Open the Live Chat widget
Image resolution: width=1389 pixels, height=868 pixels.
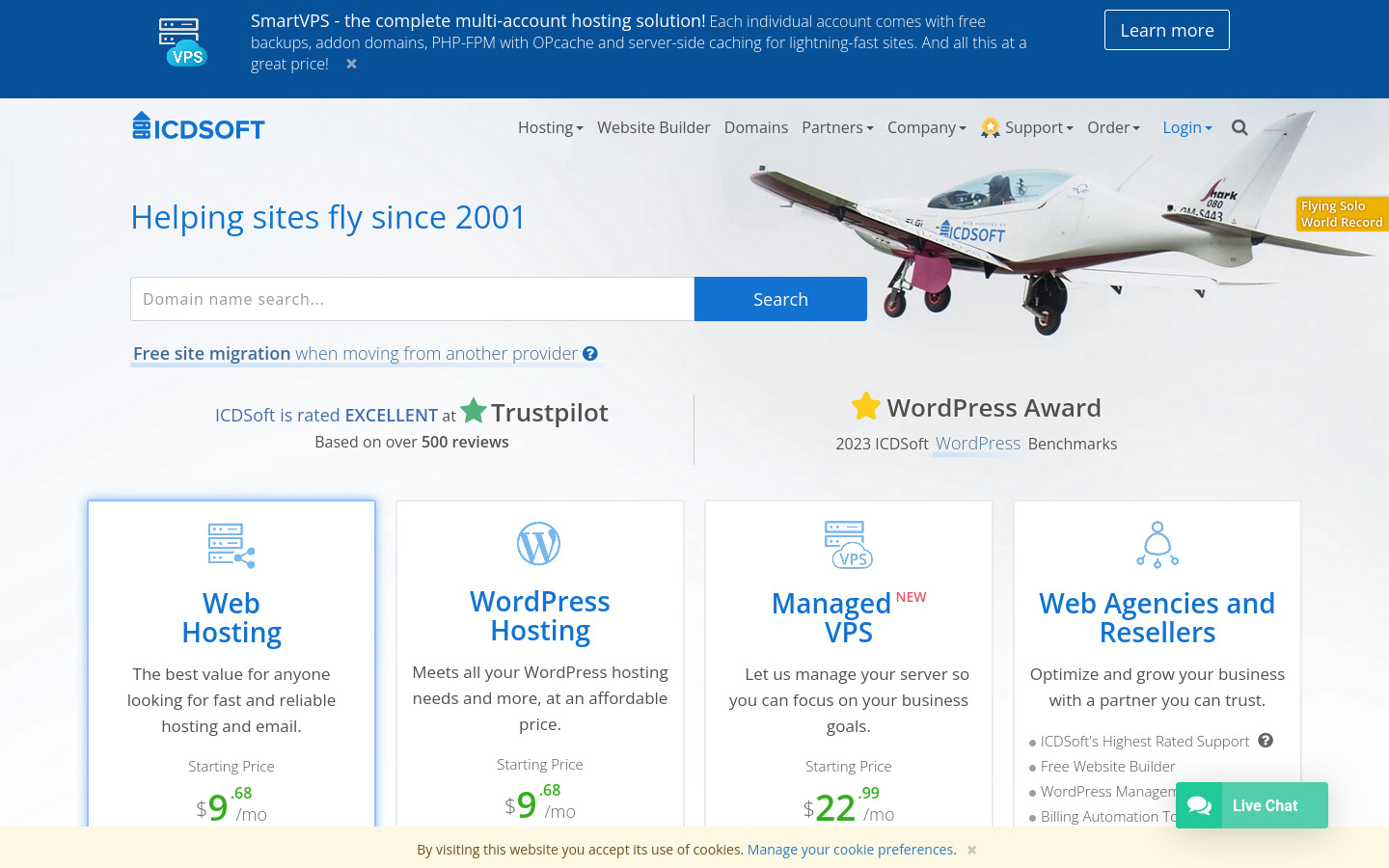click(1252, 805)
